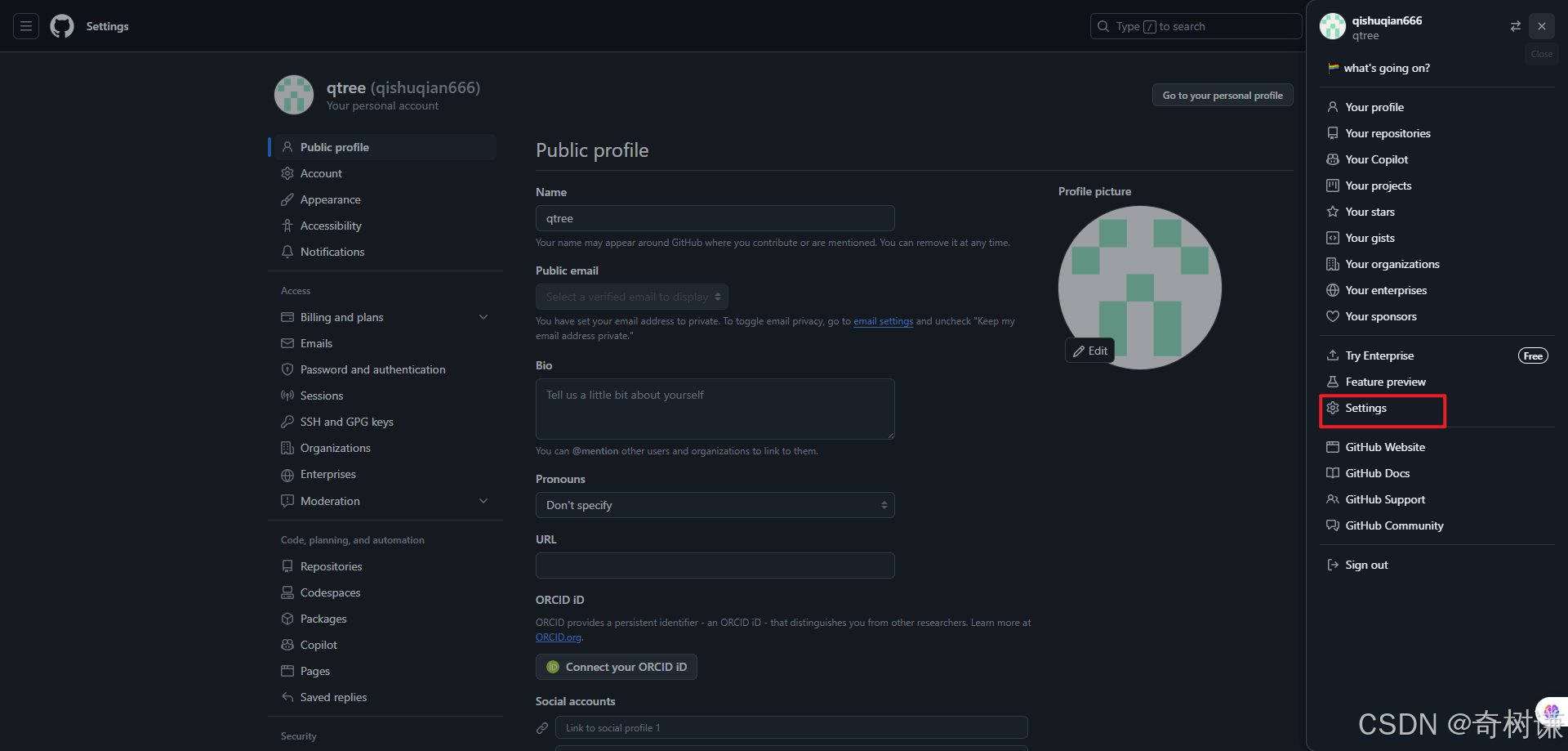Click the reply arrow icon beside Saved replies
Screen dimensions: 1568x751
[287, 697]
